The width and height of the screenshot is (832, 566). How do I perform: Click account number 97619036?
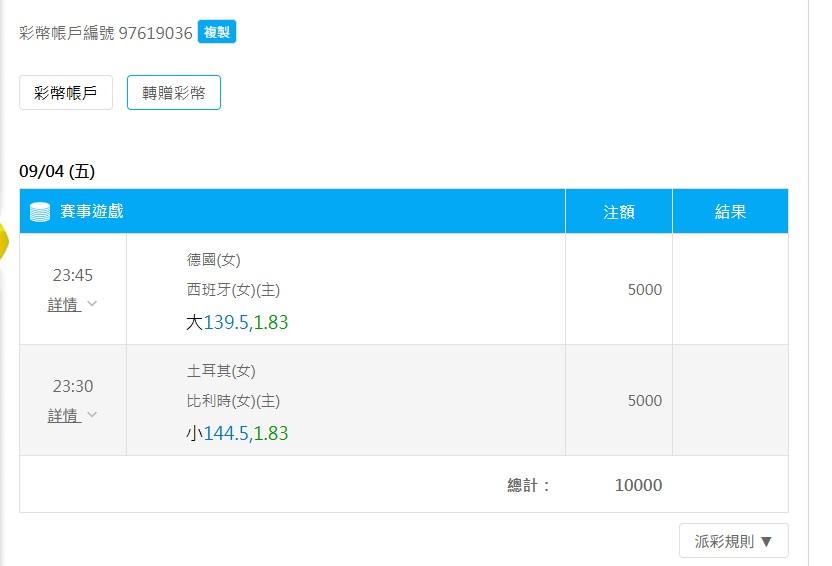155,33
